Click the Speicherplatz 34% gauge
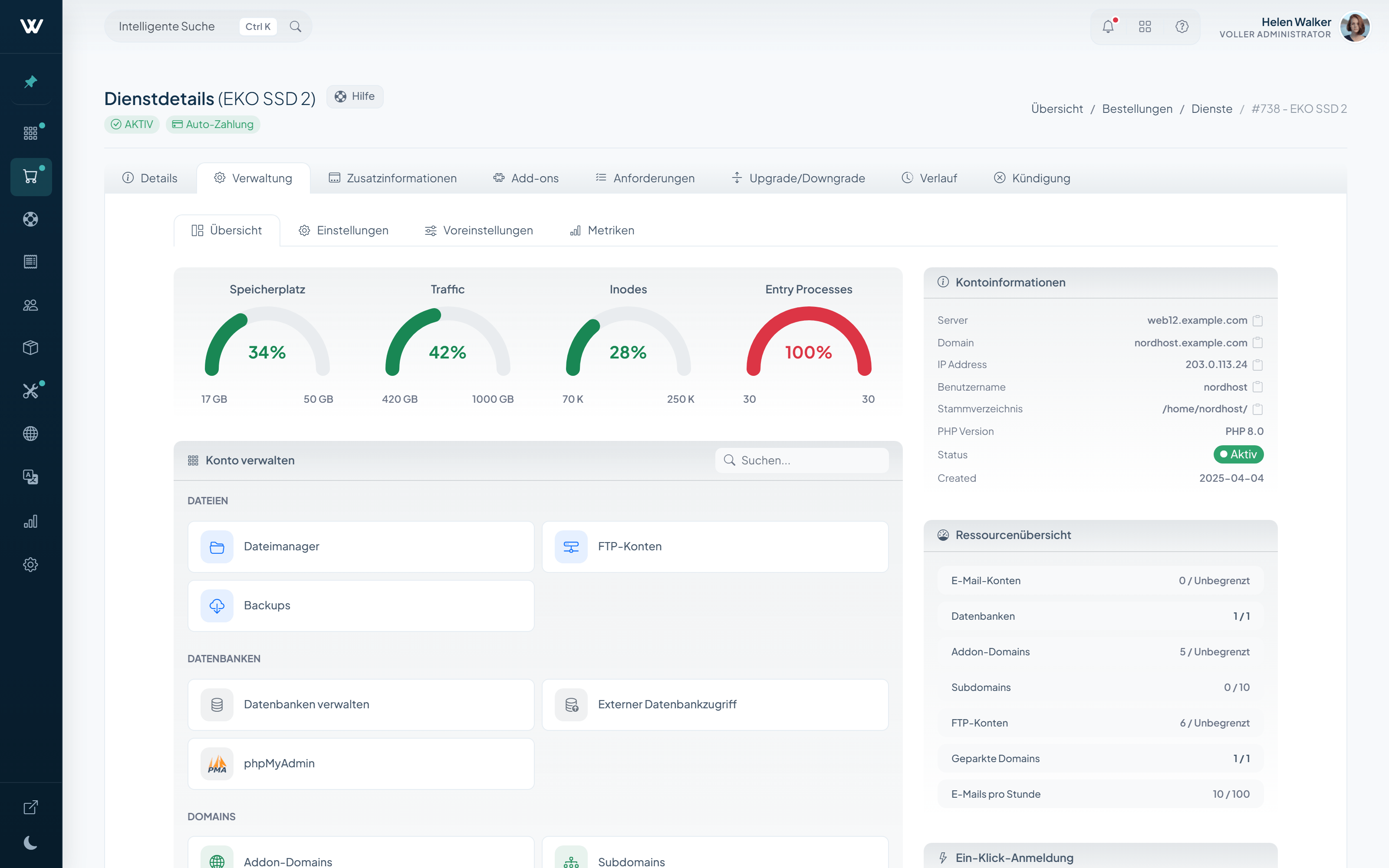The width and height of the screenshot is (1389, 868). [267, 342]
